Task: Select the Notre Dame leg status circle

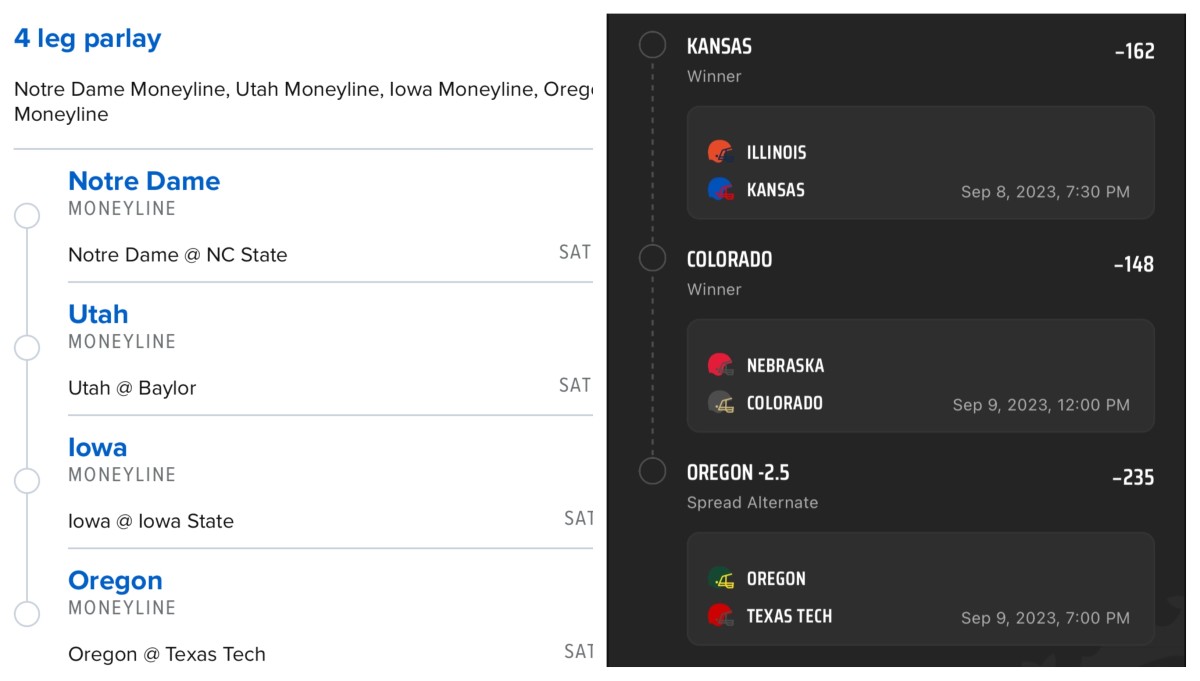Action: (x=27, y=216)
